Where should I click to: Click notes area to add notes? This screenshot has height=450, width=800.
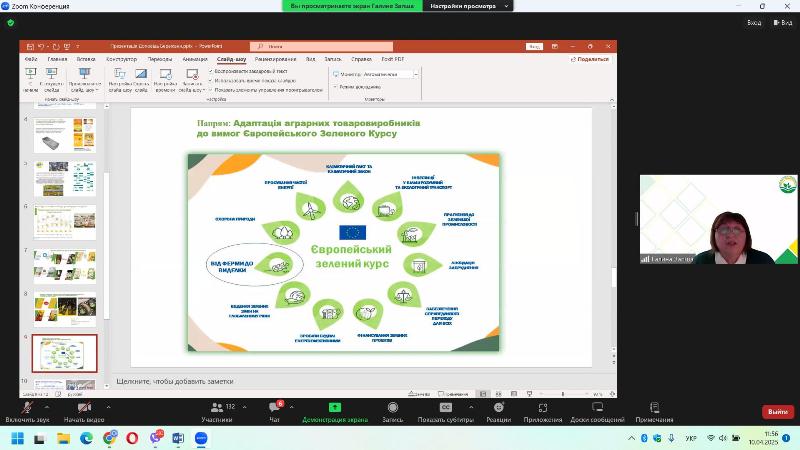[x=174, y=381]
